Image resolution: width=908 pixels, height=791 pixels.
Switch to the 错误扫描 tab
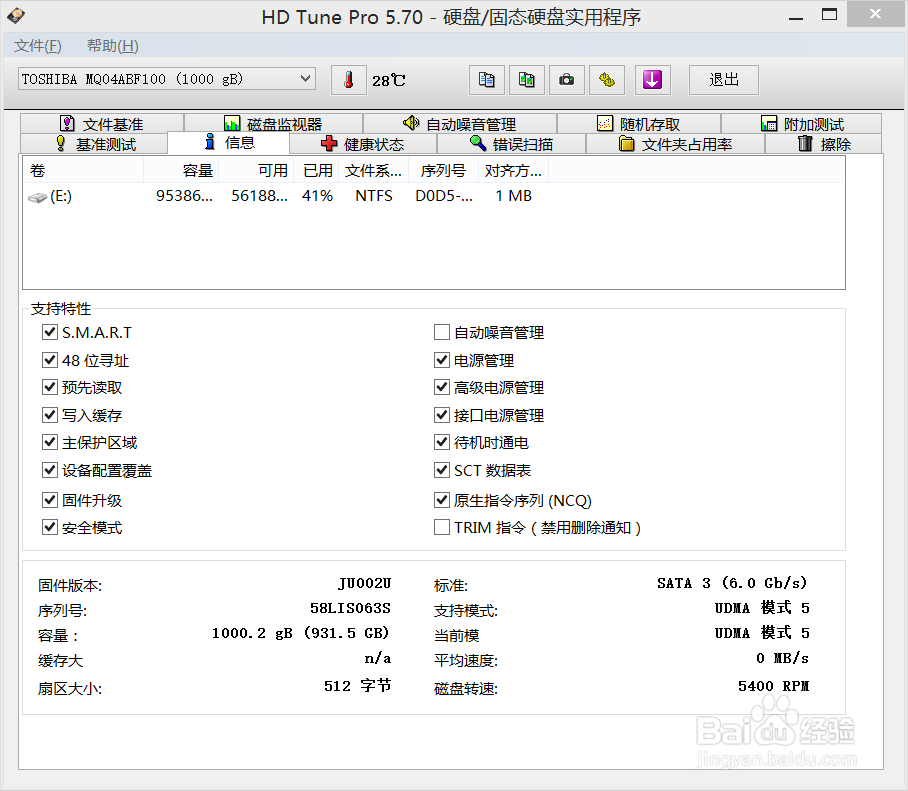pos(511,144)
